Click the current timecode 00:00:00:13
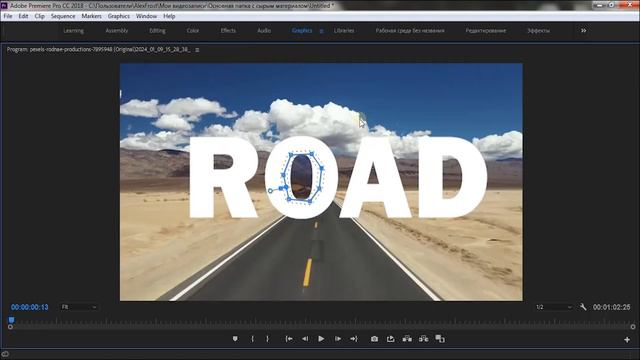Image resolution: width=640 pixels, height=360 pixels. coord(30,307)
